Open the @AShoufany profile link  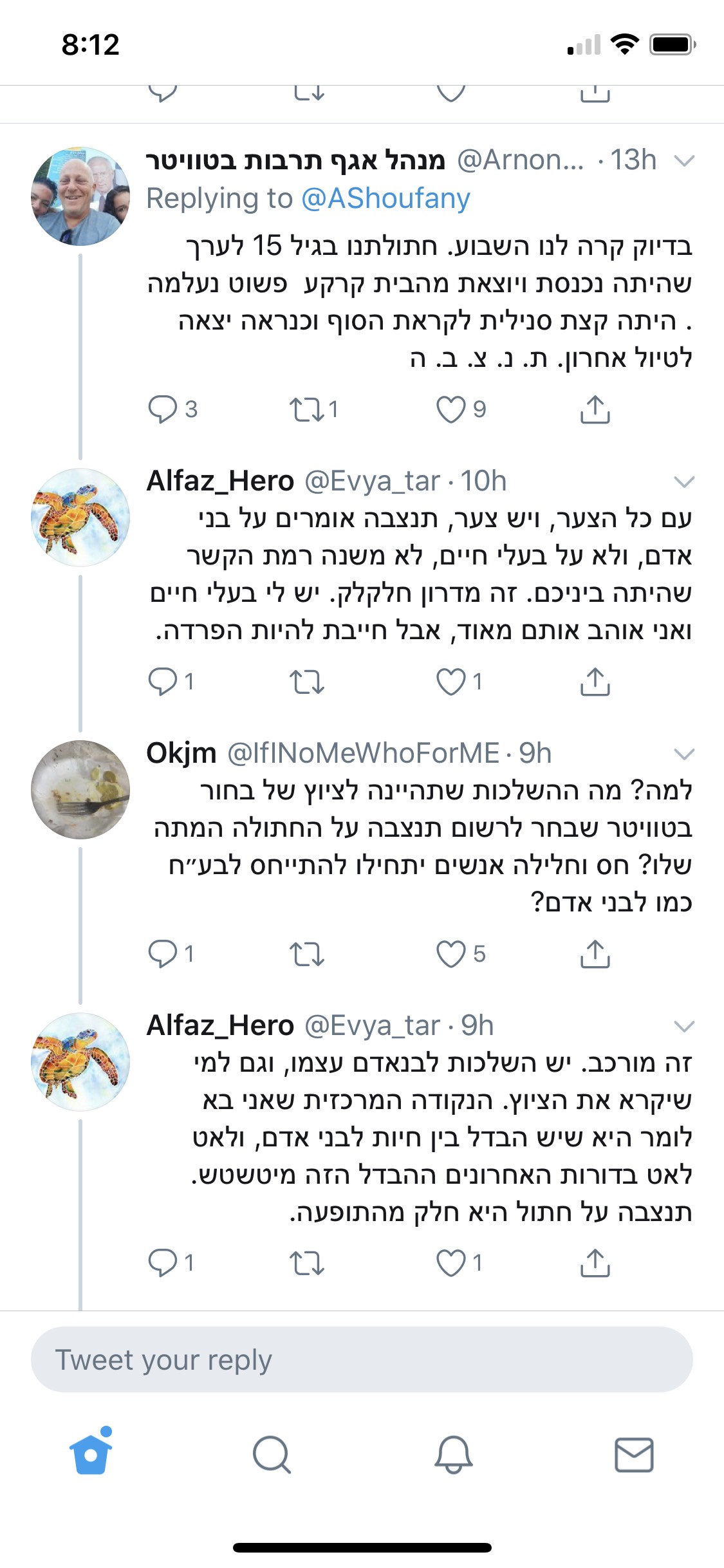[x=385, y=199]
